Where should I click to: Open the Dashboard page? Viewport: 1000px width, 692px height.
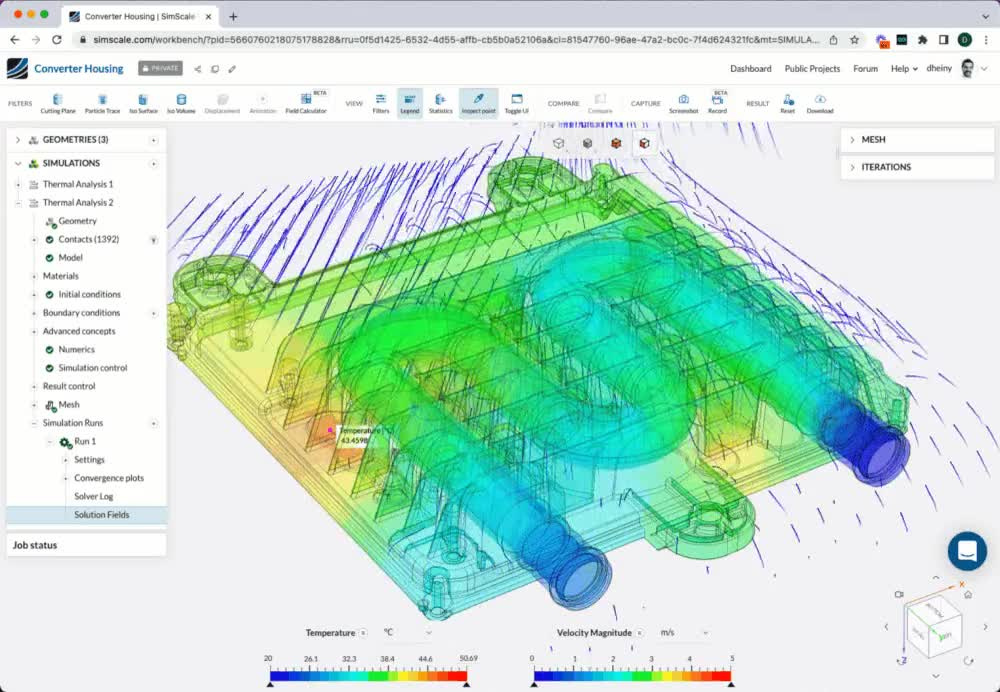point(750,68)
